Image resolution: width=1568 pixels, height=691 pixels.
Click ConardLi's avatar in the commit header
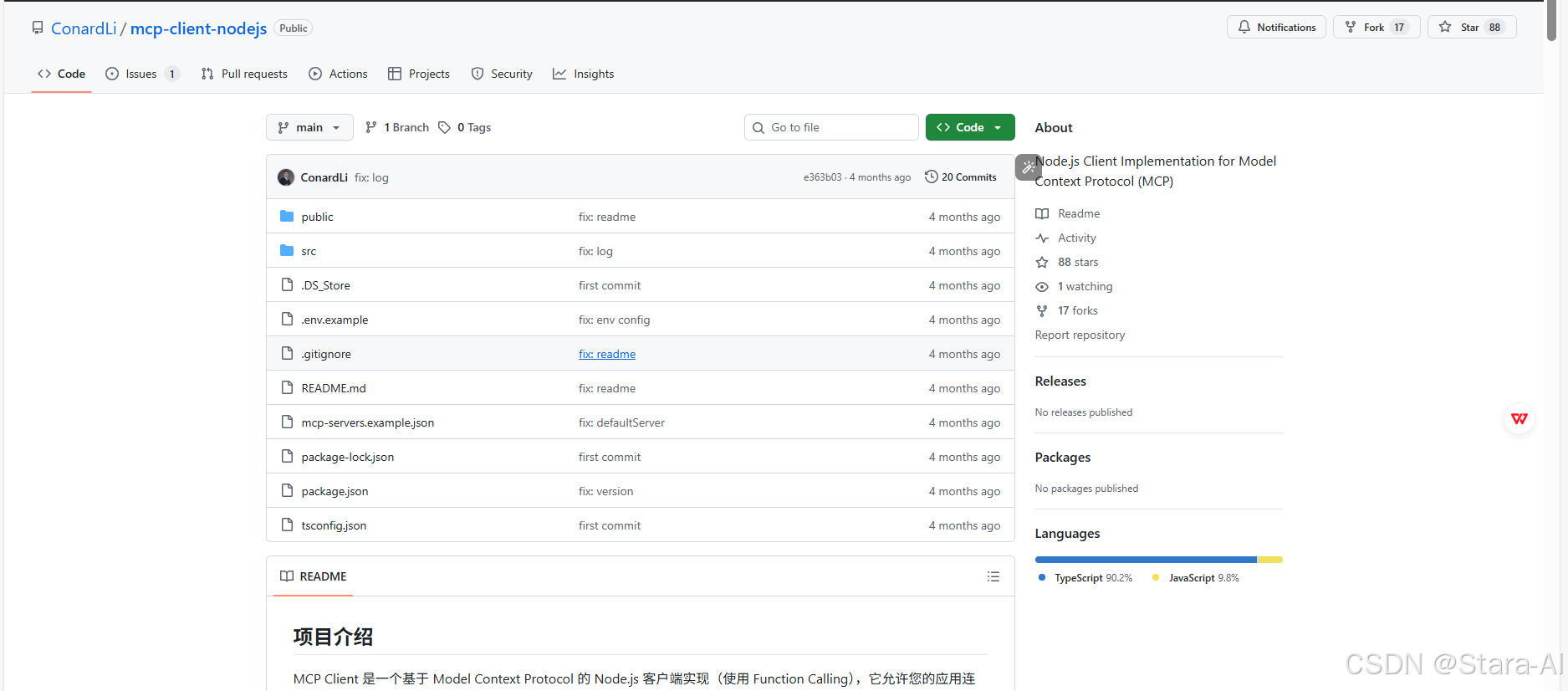coord(286,177)
